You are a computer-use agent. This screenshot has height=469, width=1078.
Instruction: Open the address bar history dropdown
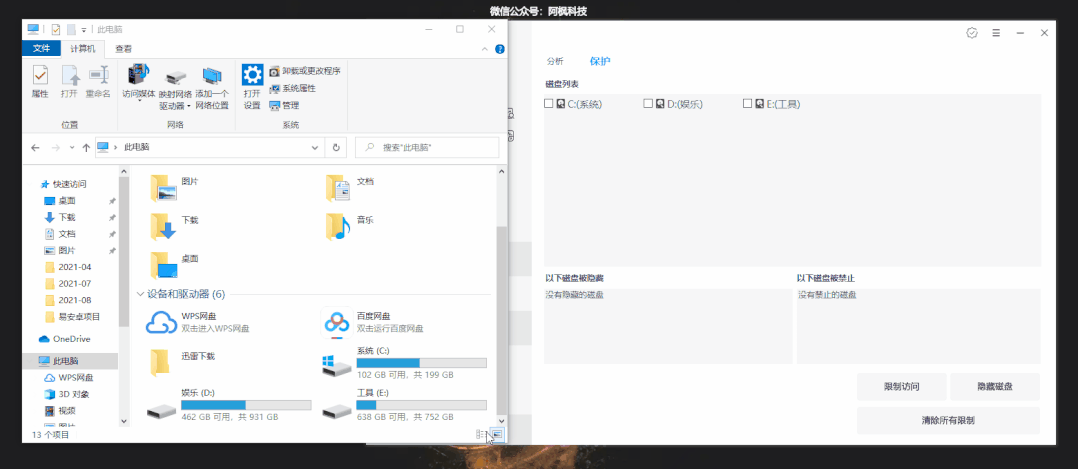pyautogui.click(x=316, y=147)
